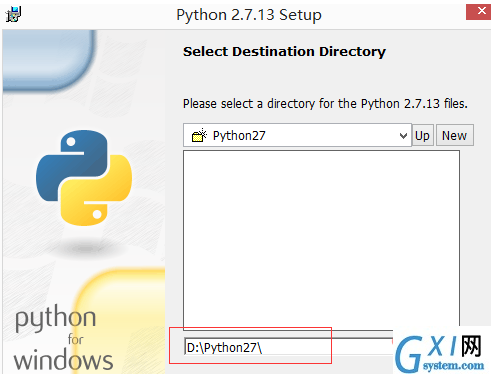Click the 'python for windows' branding text
Image resolution: width=491 pixels, height=374 pixels.
(x=63, y=338)
